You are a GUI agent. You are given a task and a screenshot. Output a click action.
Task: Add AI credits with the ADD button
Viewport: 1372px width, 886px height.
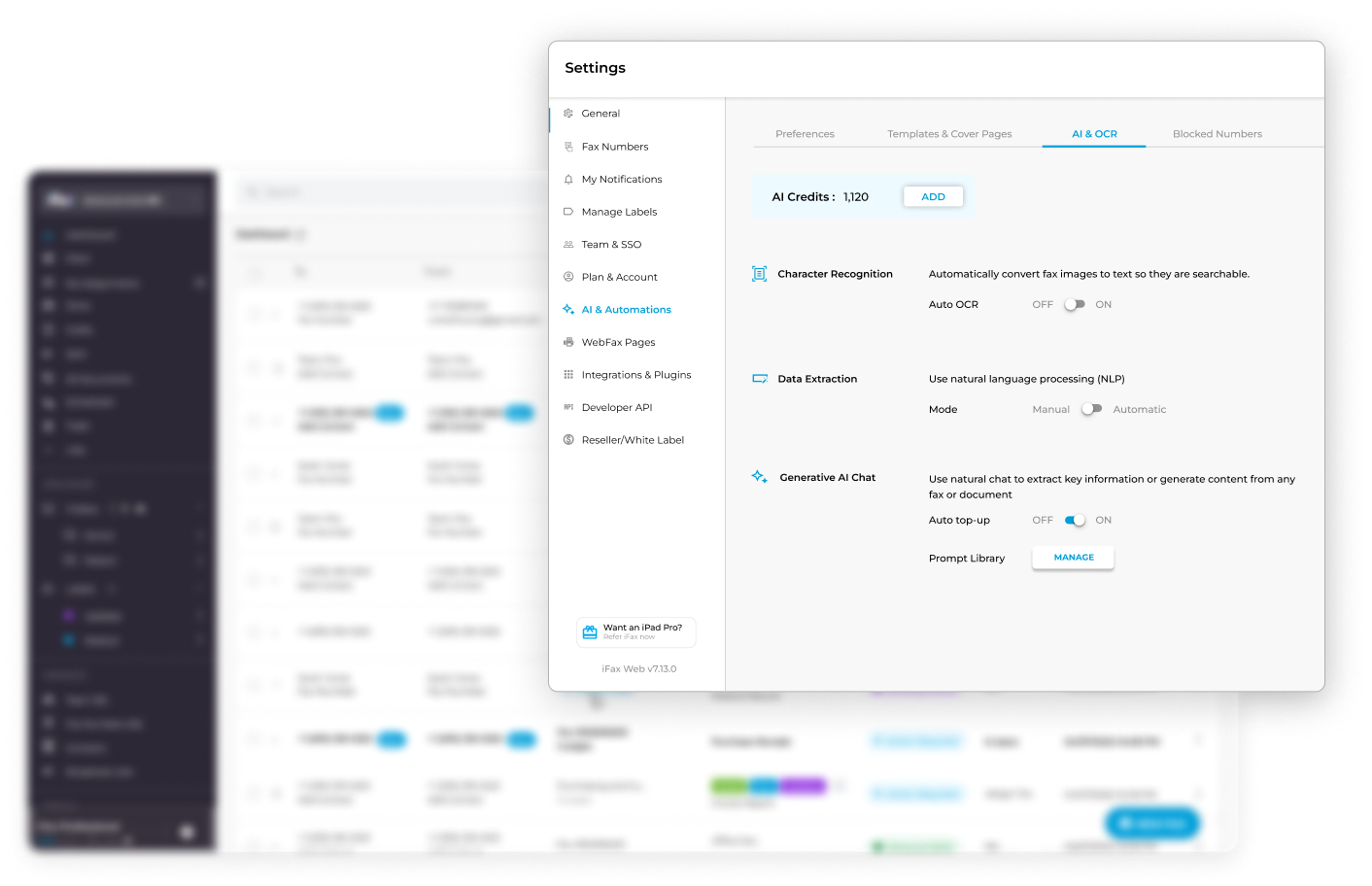click(x=933, y=197)
